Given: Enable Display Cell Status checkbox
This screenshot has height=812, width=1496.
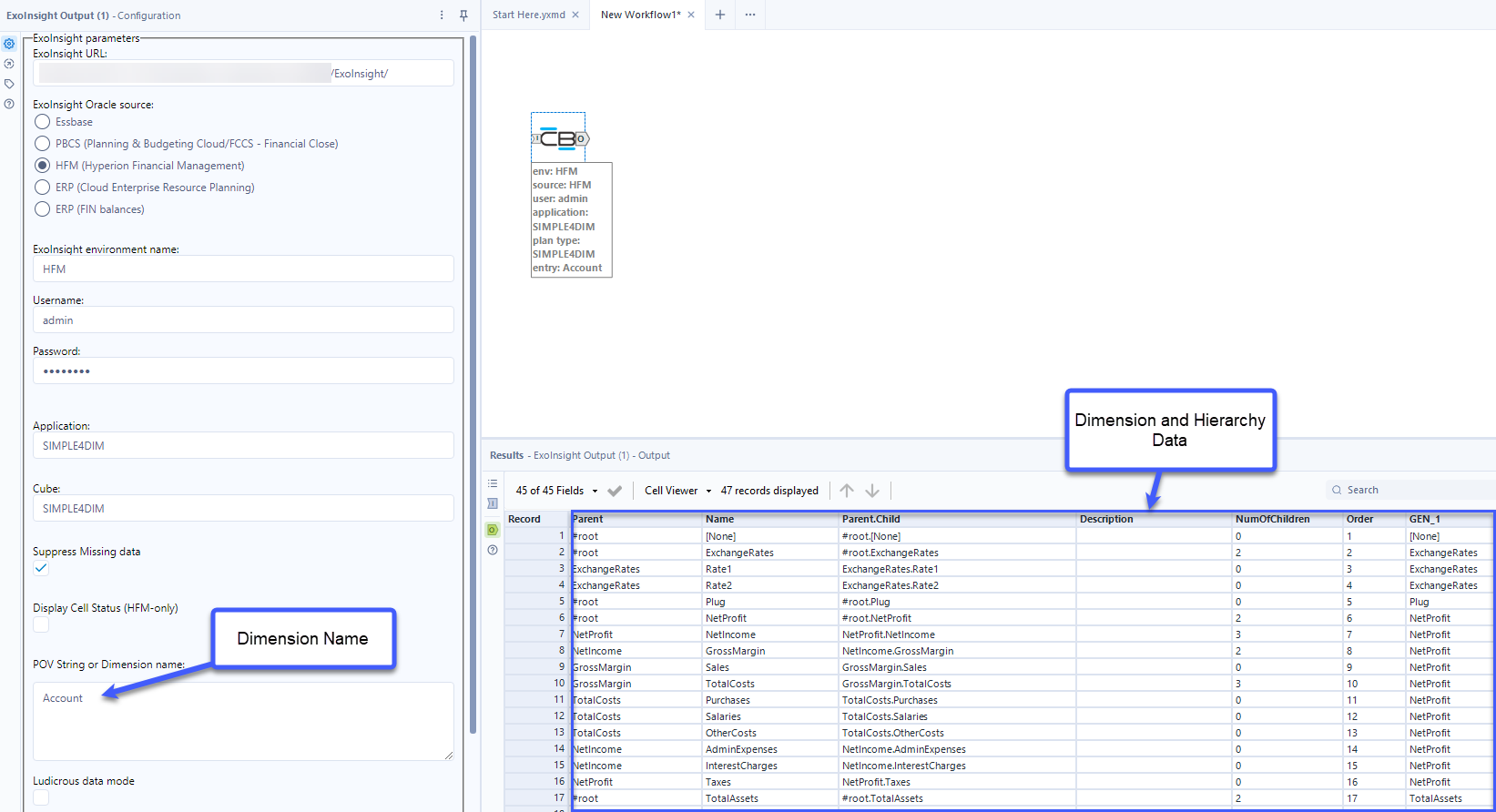Looking at the screenshot, I should point(41,624).
